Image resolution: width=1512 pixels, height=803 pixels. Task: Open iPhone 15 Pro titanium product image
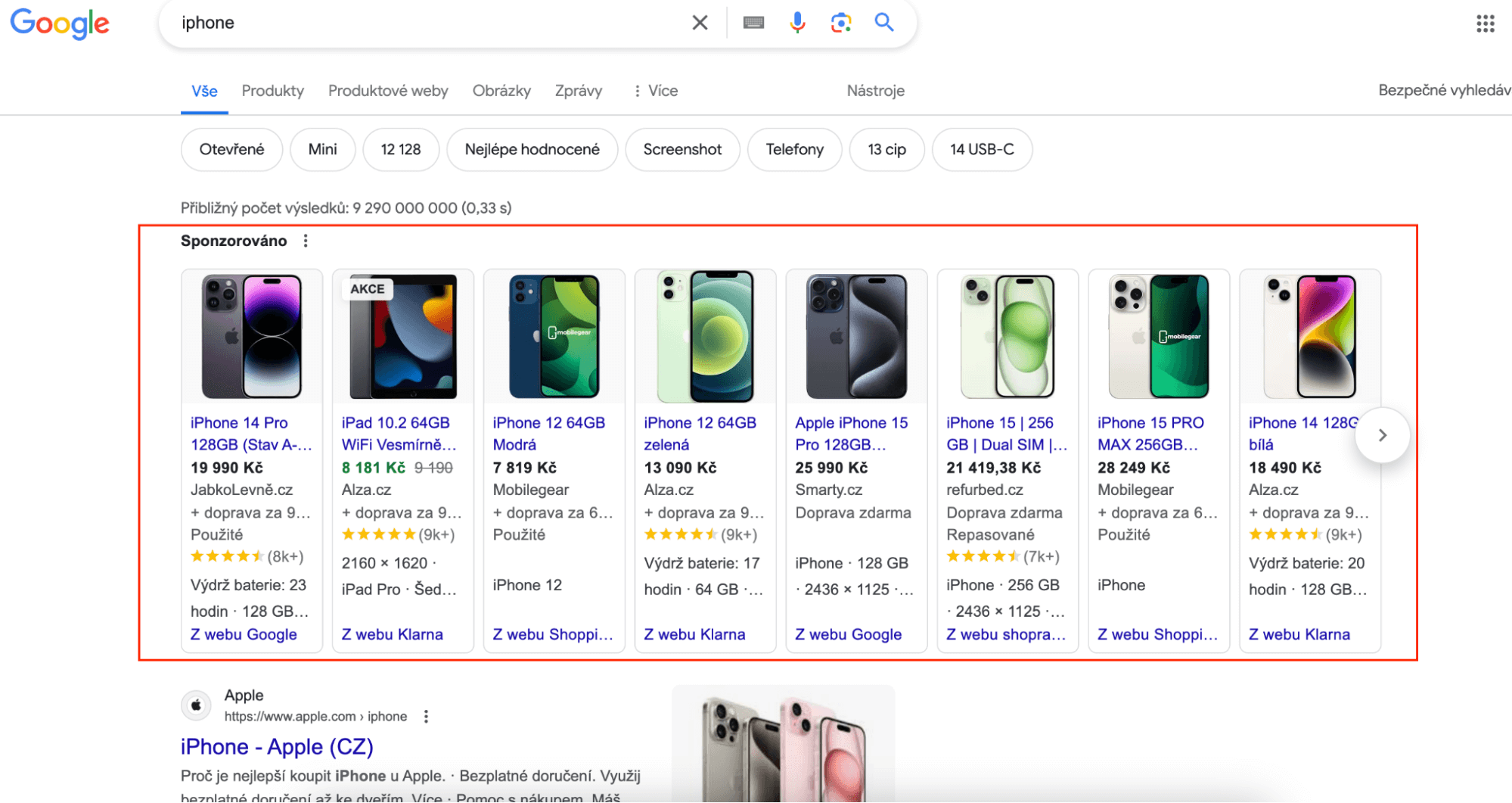[857, 337]
